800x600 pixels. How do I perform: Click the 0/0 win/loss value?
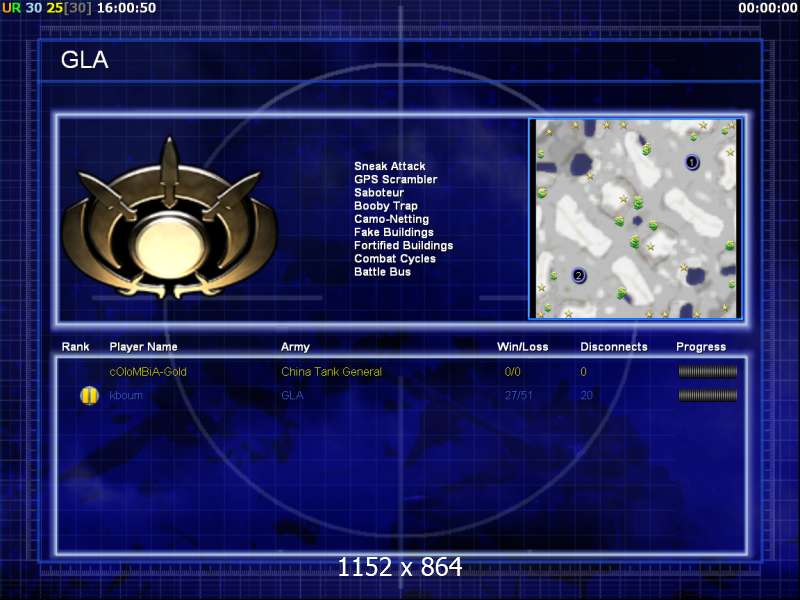tap(512, 372)
